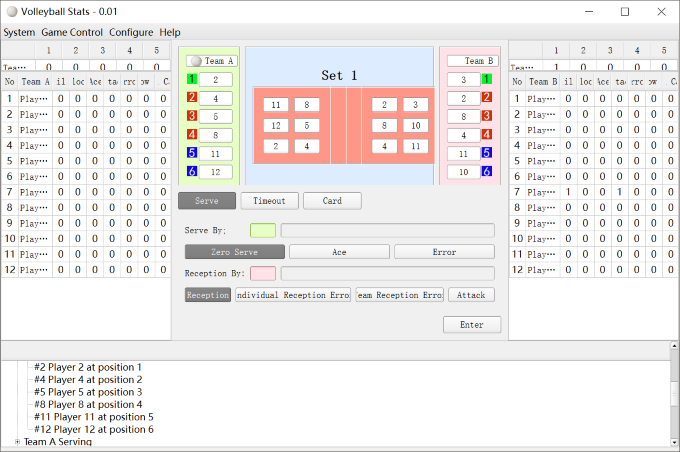Click the green Serve By color box
This screenshot has width=680, height=452.
(x=263, y=230)
